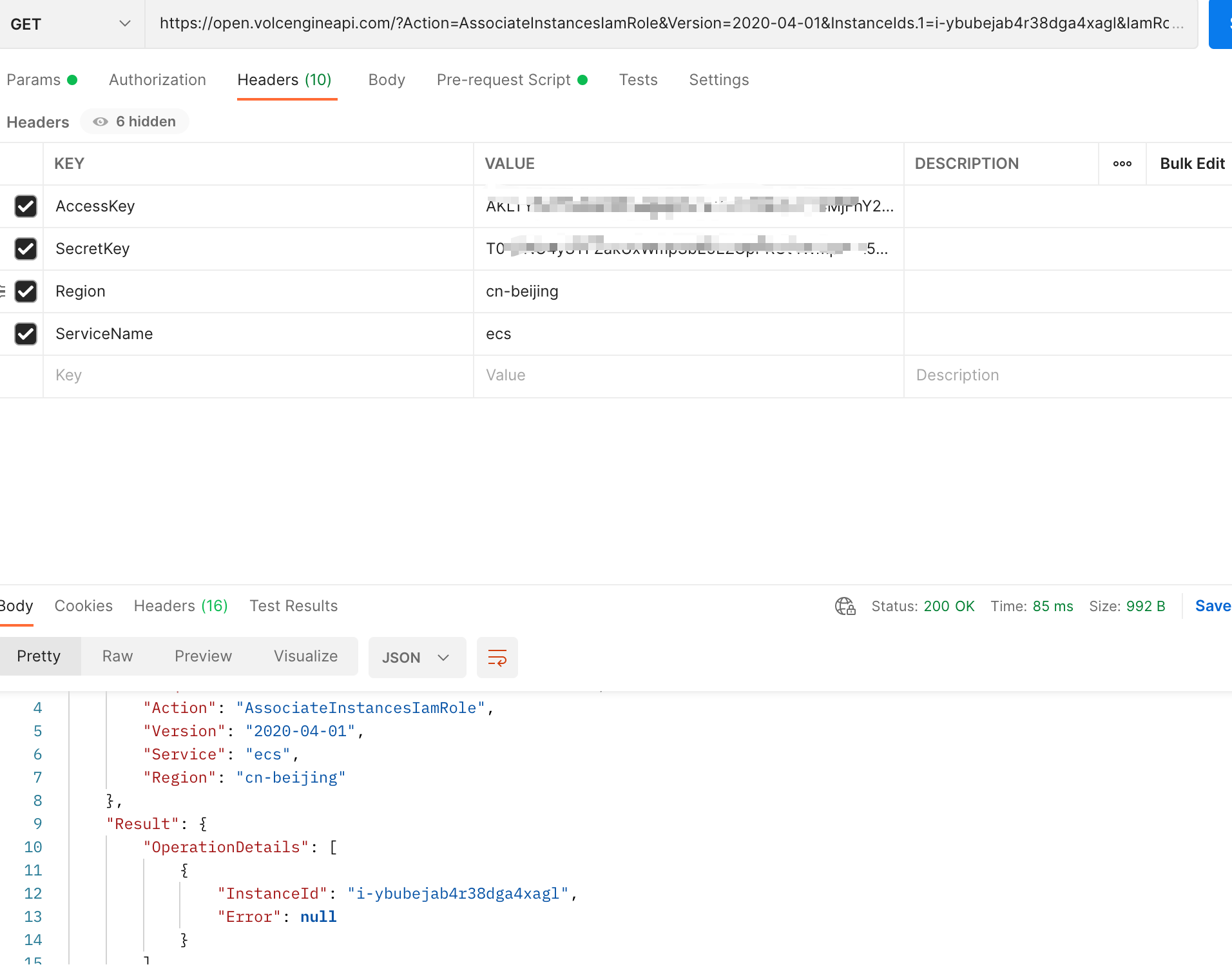Click line number 10 in response
Screen dimensions: 1232x967
click(x=33, y=847)
